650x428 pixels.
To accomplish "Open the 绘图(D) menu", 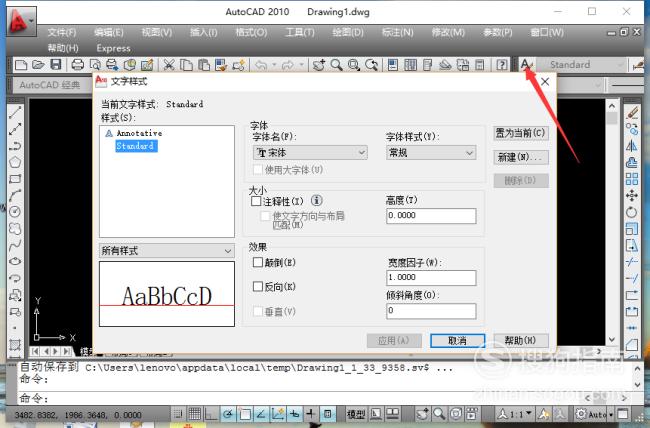I will pyautogui.click(x=348, y=32).
